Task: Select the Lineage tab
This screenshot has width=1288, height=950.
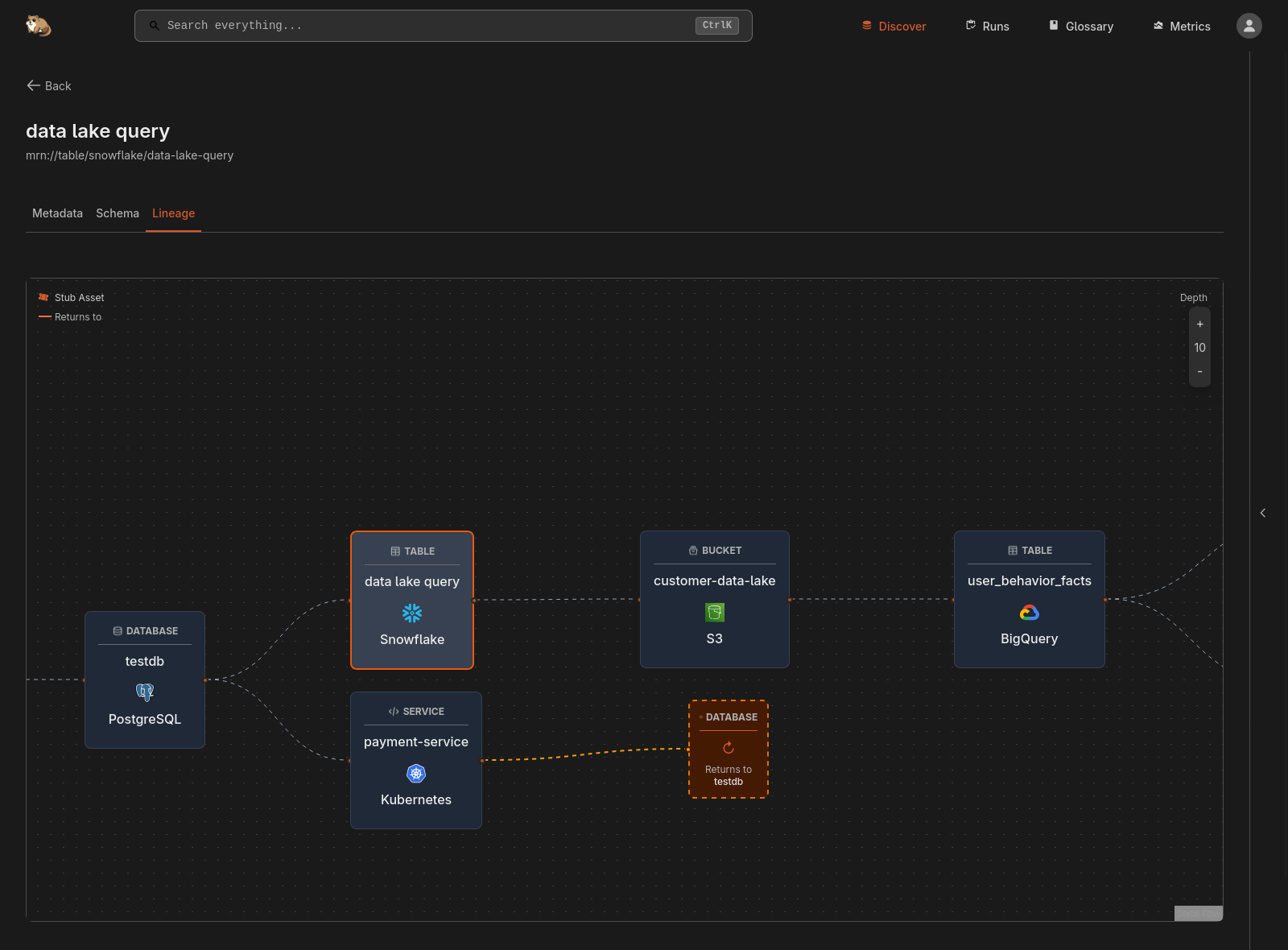Action: coord(173,213)
